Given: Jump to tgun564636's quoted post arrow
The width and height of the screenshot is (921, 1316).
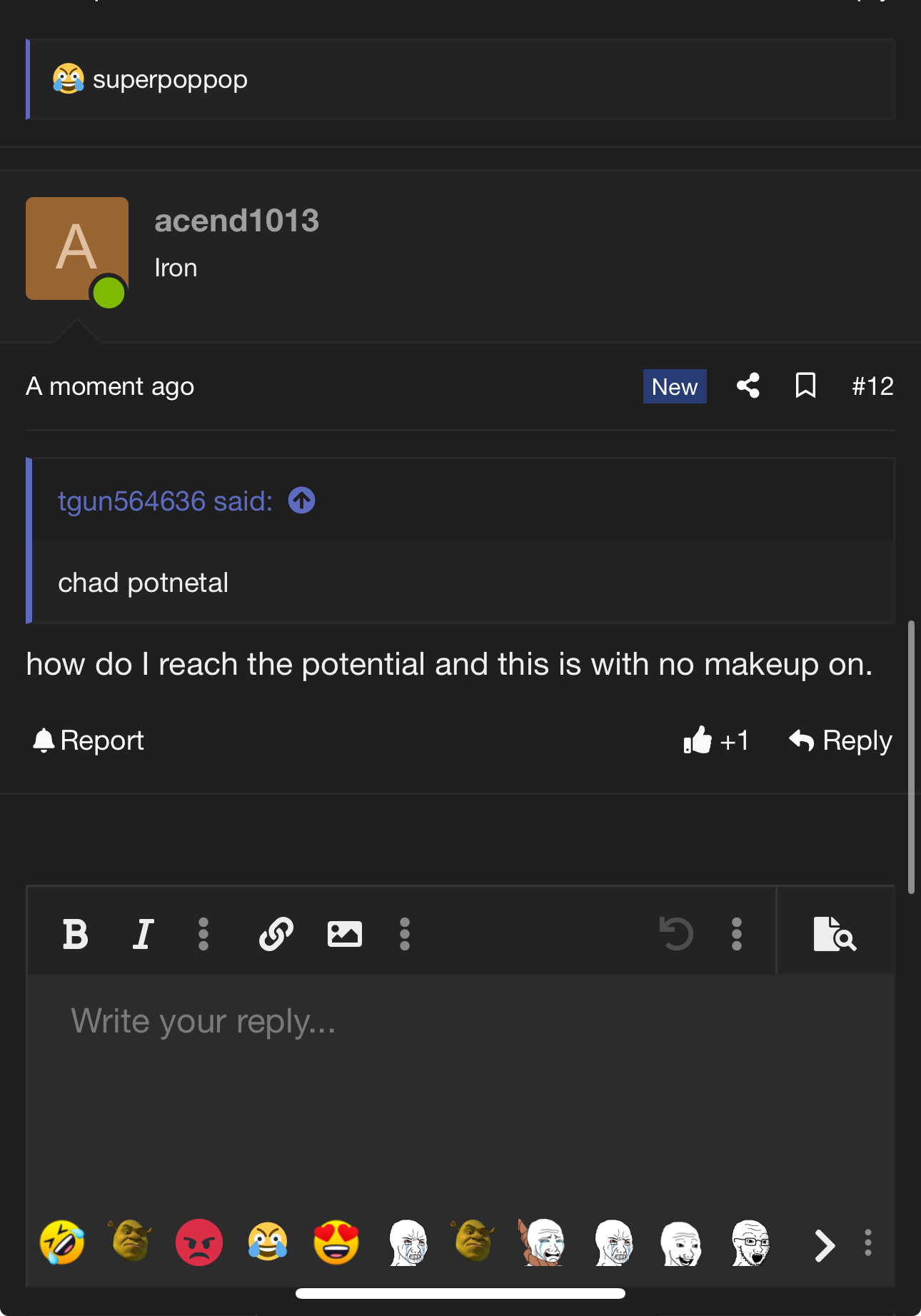Looking at the screenshot, I should (x=302, y=501).
